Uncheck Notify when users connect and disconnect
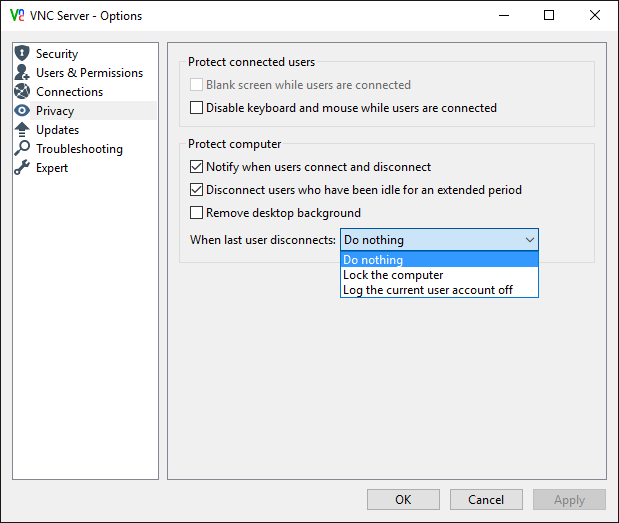Viewport: 619px width, 523px height. click(x=197, y=167)
